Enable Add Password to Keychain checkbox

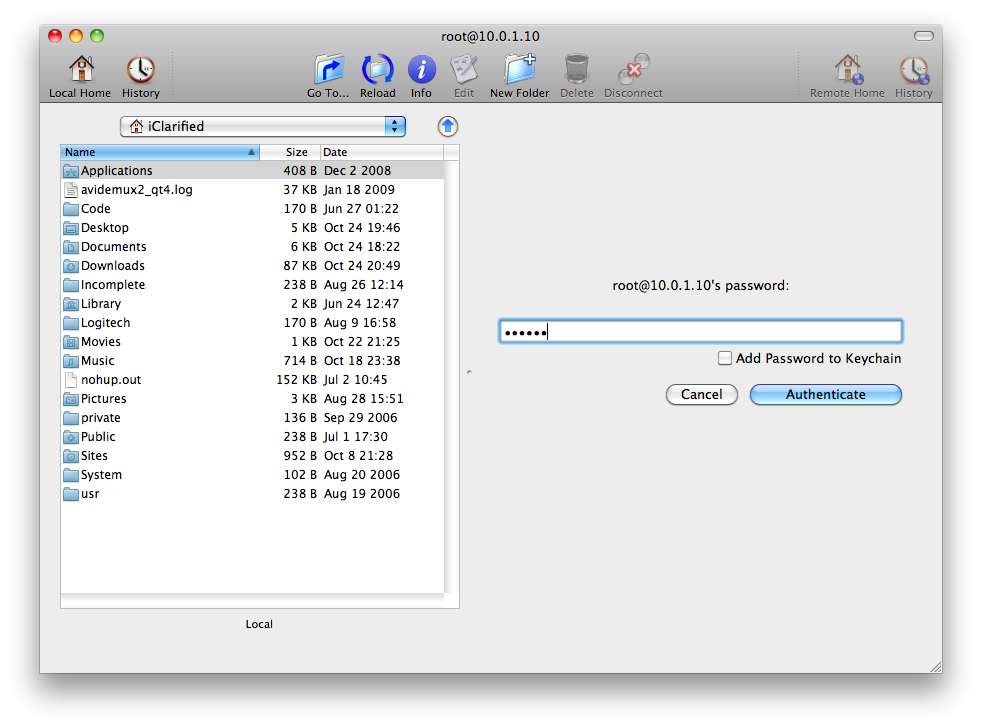(x=725, y=358)
